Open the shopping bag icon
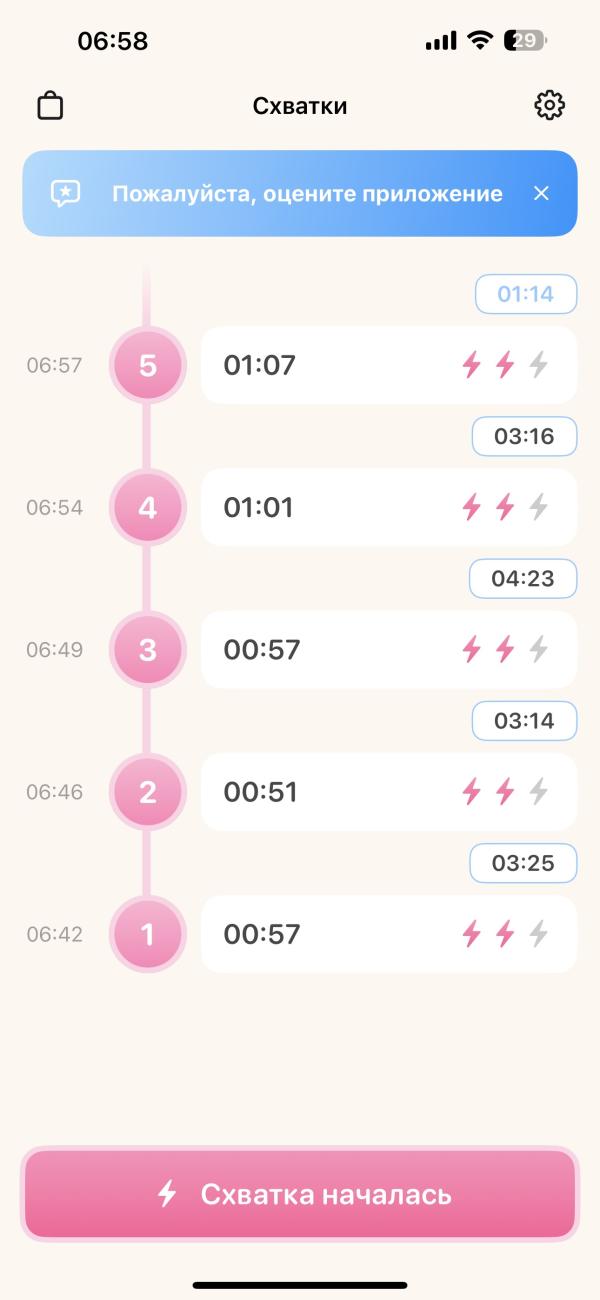Viewport: 600px width, 1300px height. pyautogui.click(x=50, y=106)
